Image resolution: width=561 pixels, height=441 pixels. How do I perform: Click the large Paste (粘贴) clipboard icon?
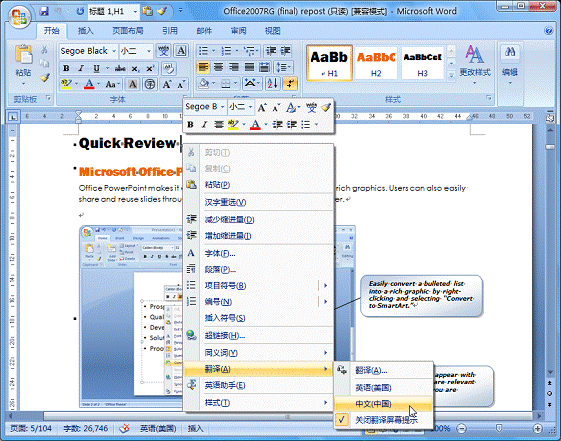[24, 54]
